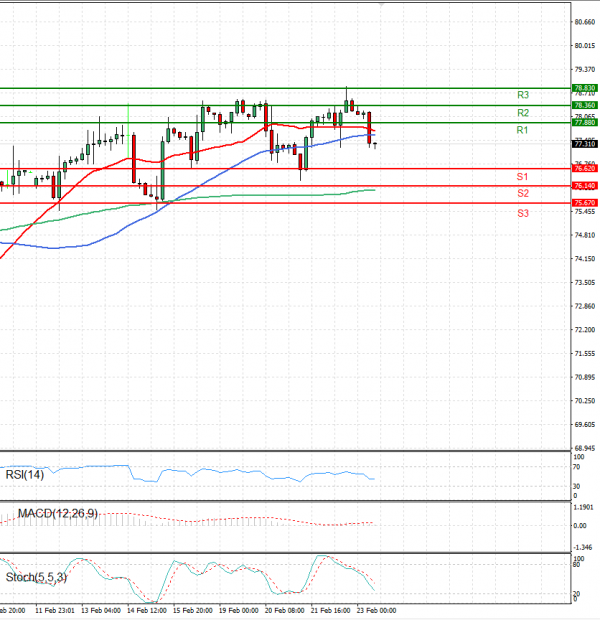The width and height of the screenshot is (600, 620).
Task: Click the 71.555 price axis value
Action: click(x=585, y=353)
